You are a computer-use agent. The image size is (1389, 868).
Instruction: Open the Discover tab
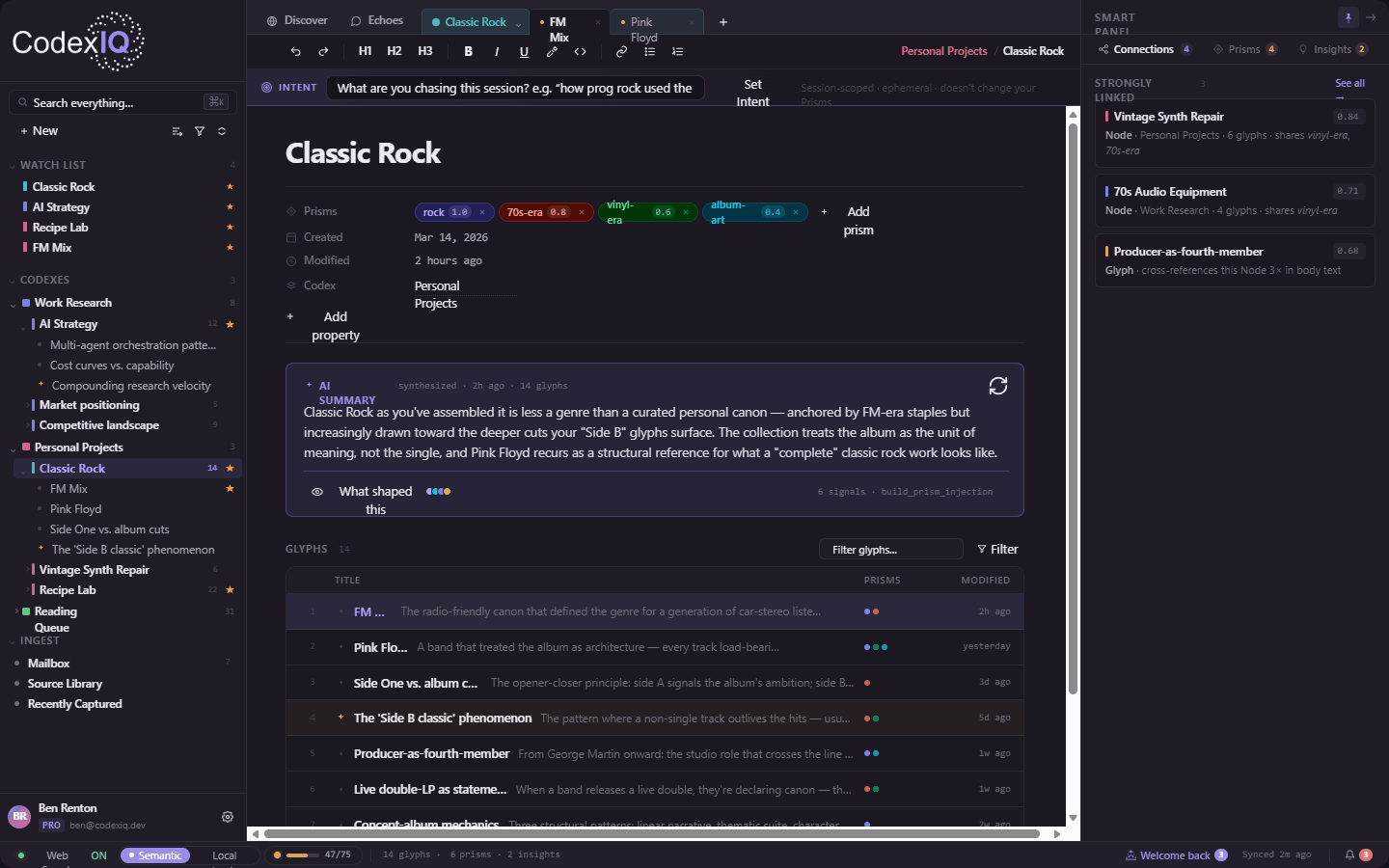[x=297, y=20]
